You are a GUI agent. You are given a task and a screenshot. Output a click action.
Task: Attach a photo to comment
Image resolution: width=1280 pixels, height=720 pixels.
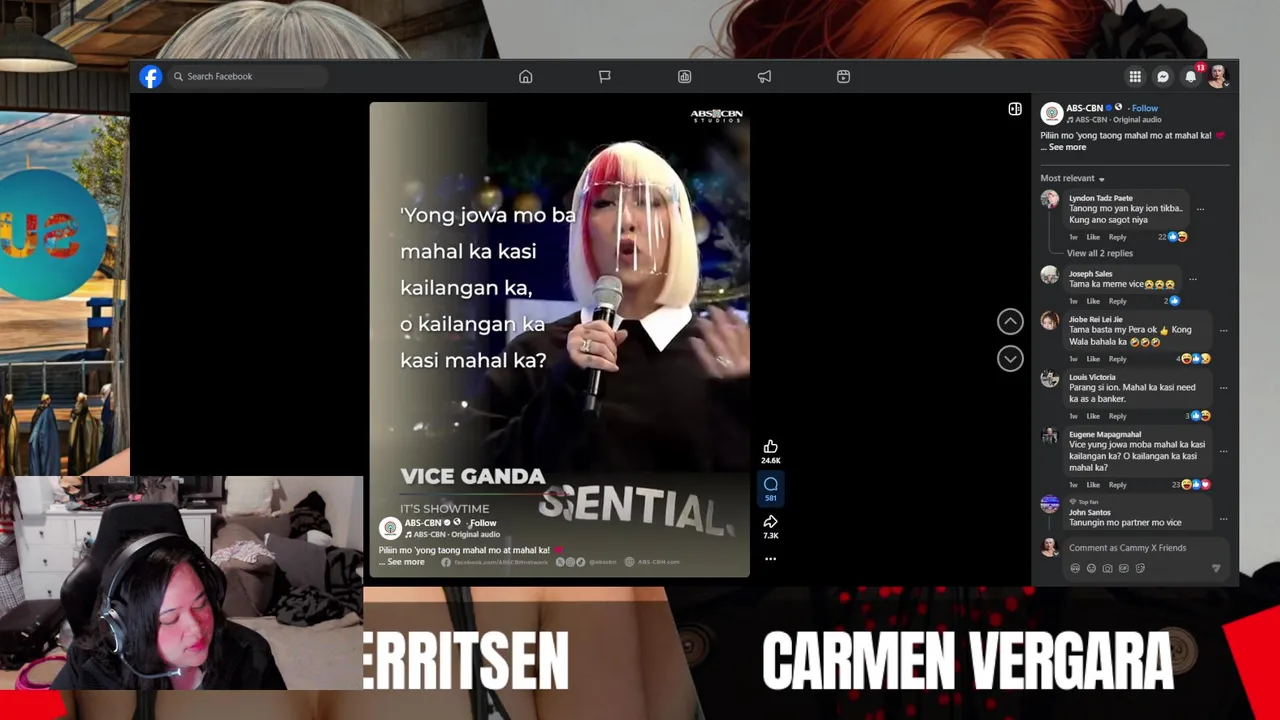1107,568
